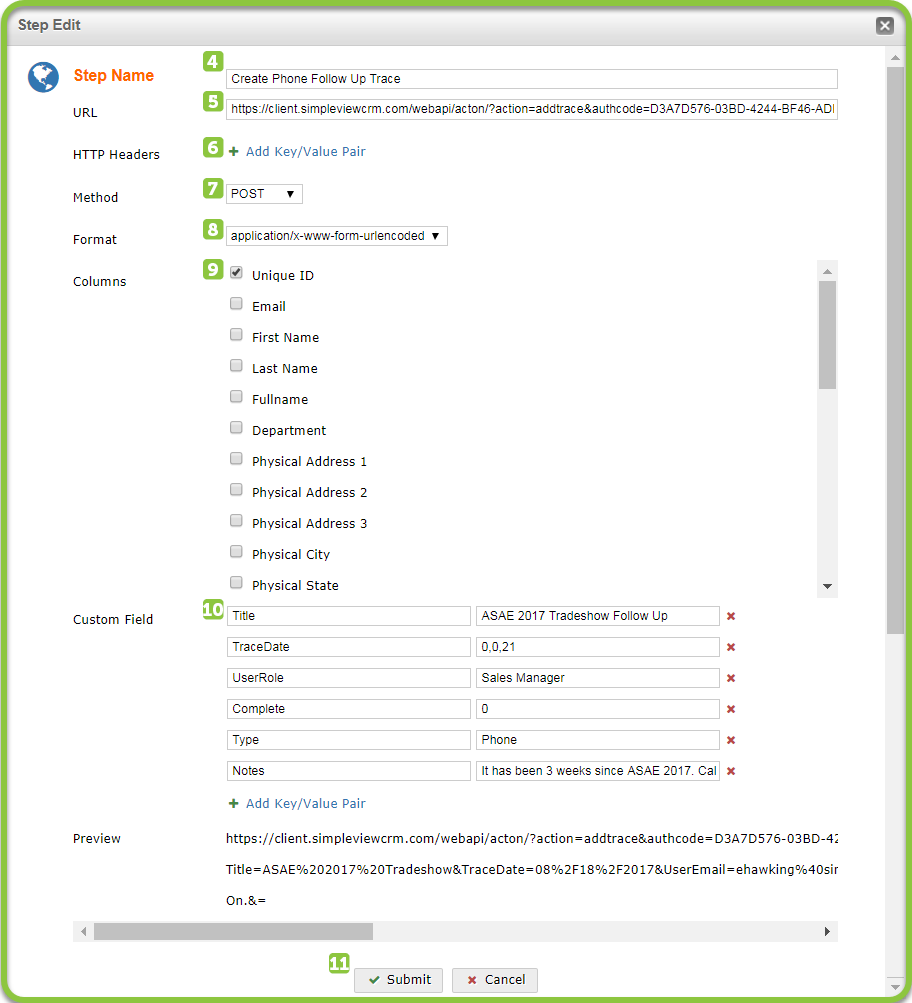This screenshot has width=912, height=1003.
Task: Open the Format dropdown showing application/x-www-form-urlencoded
Action: [336, 236]
